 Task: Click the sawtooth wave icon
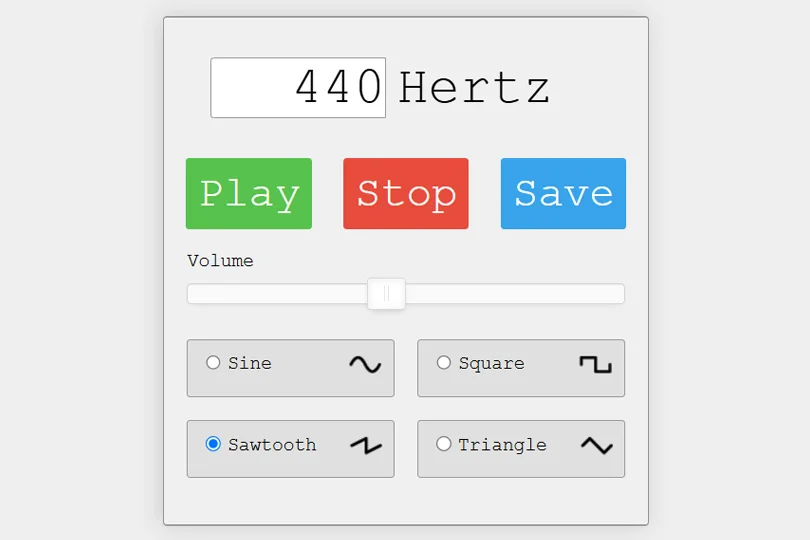pos(366,446)
